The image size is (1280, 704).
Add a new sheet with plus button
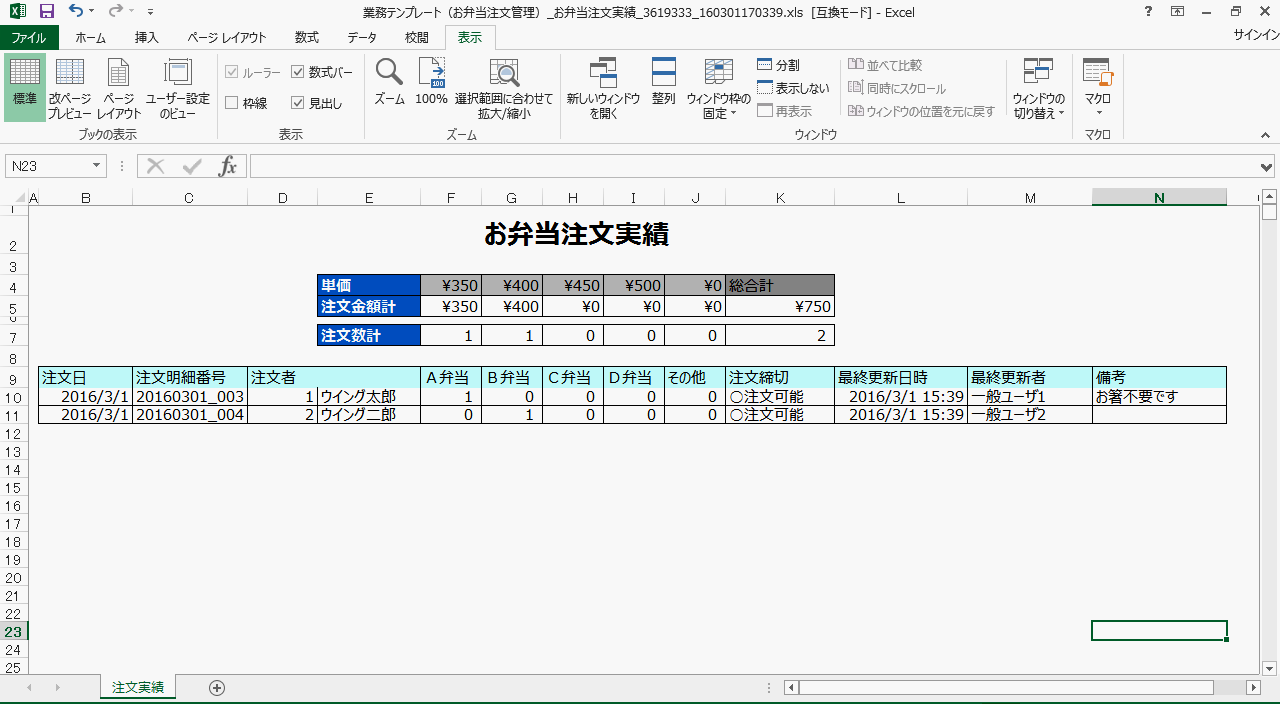217,688
